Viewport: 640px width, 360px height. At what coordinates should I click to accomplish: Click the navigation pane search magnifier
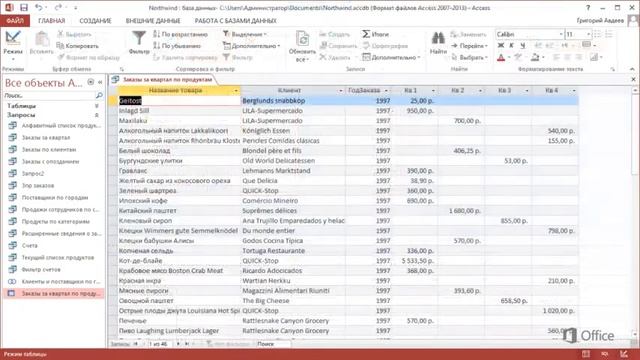coord(99,96)
